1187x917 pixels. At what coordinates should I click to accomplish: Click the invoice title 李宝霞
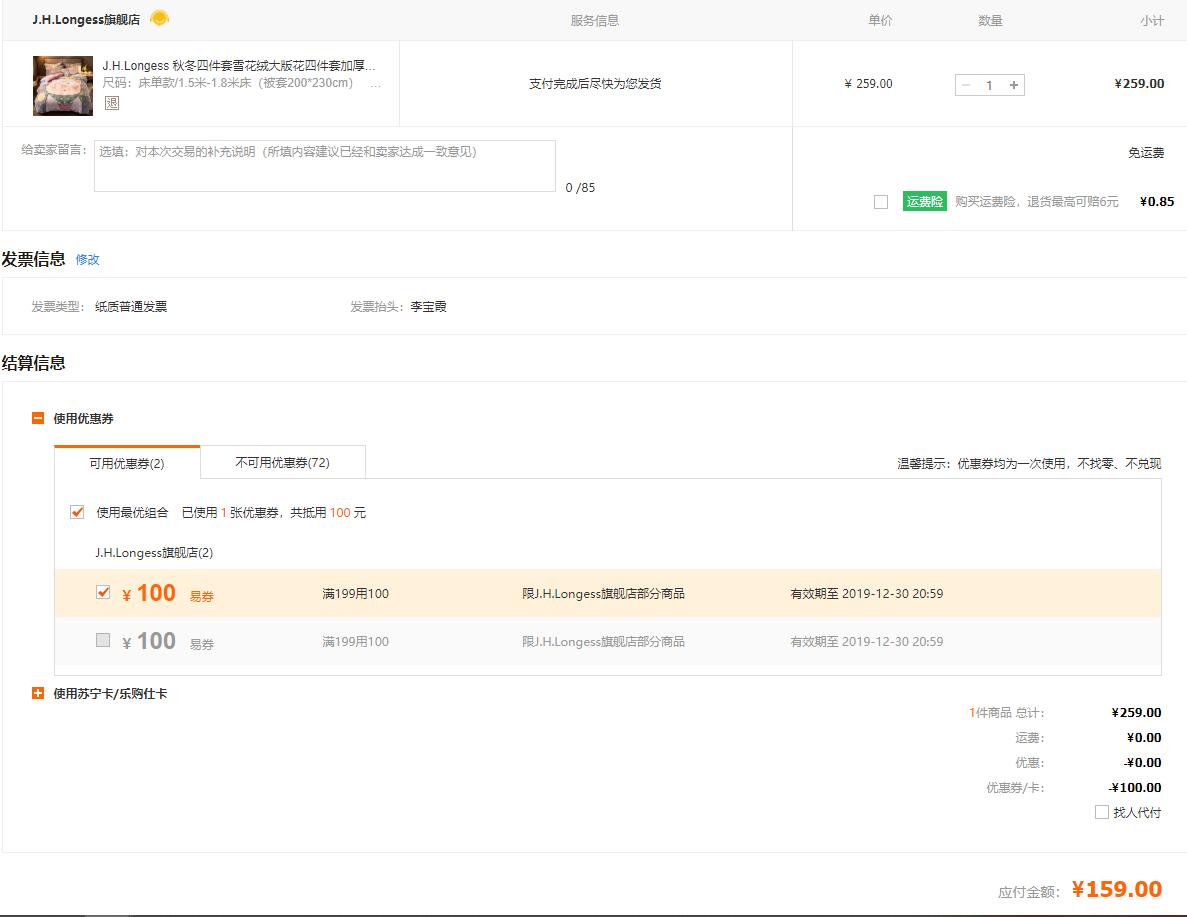click(x=428, y=307)
